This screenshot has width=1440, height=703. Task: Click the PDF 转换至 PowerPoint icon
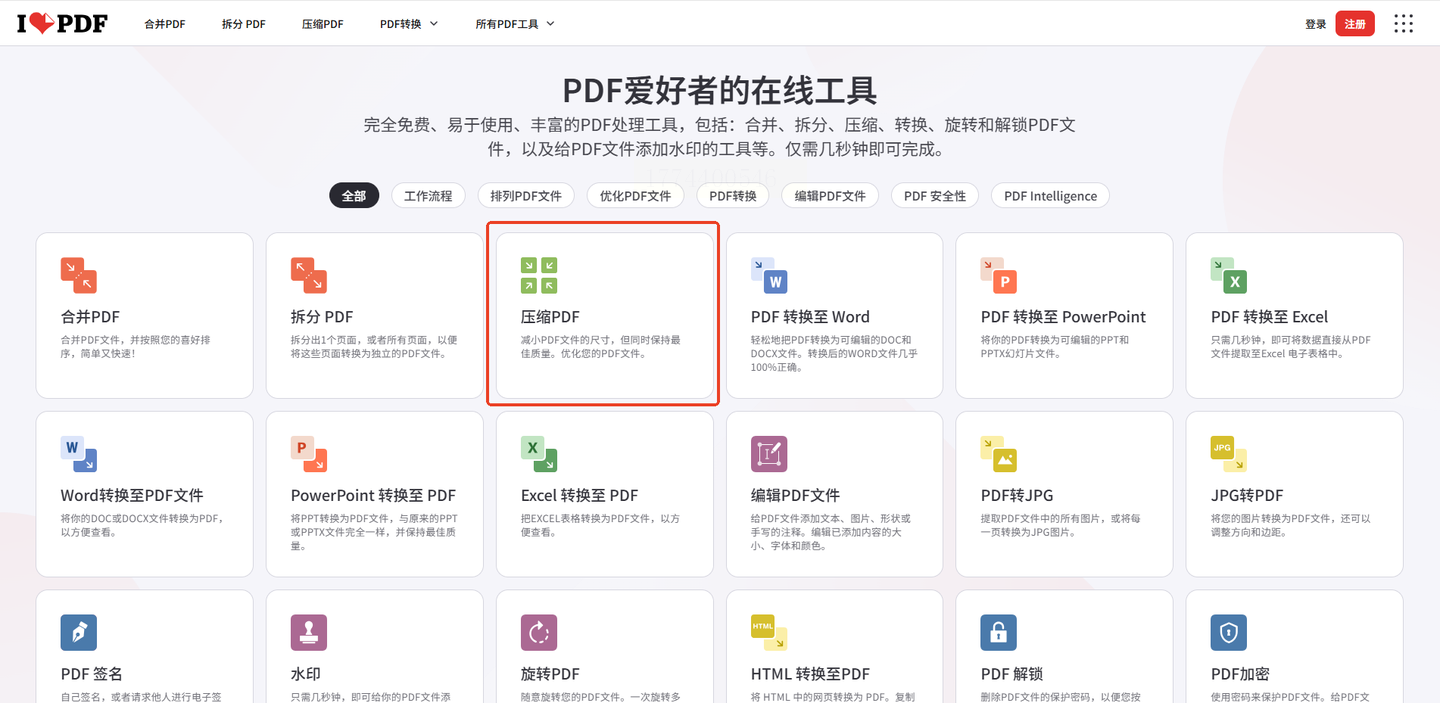click(x=999, y=275)
